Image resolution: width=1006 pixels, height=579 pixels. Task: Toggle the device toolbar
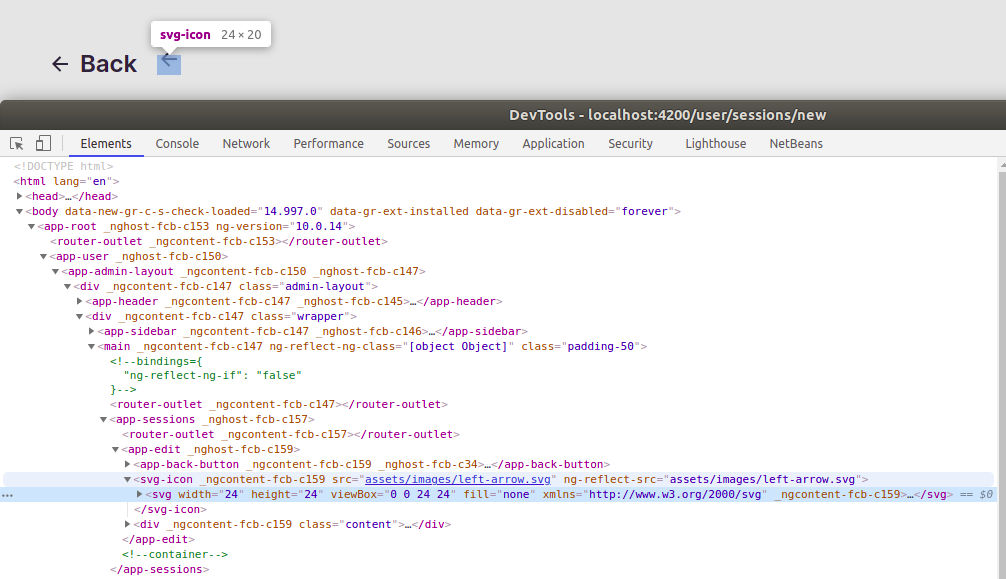[x=42, y=143]
